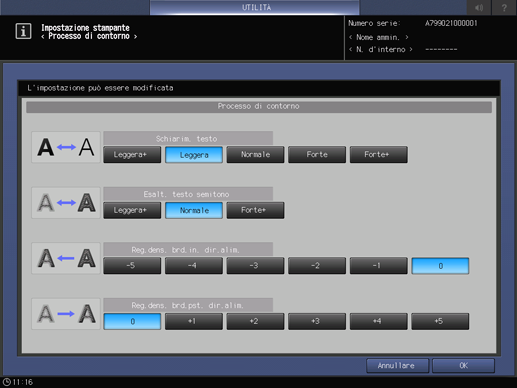Choose 0 for Reg.dens. brd.pst. dir.alim.
The width and height of the screenshot is (517, 388).
(x=132, y=321)
